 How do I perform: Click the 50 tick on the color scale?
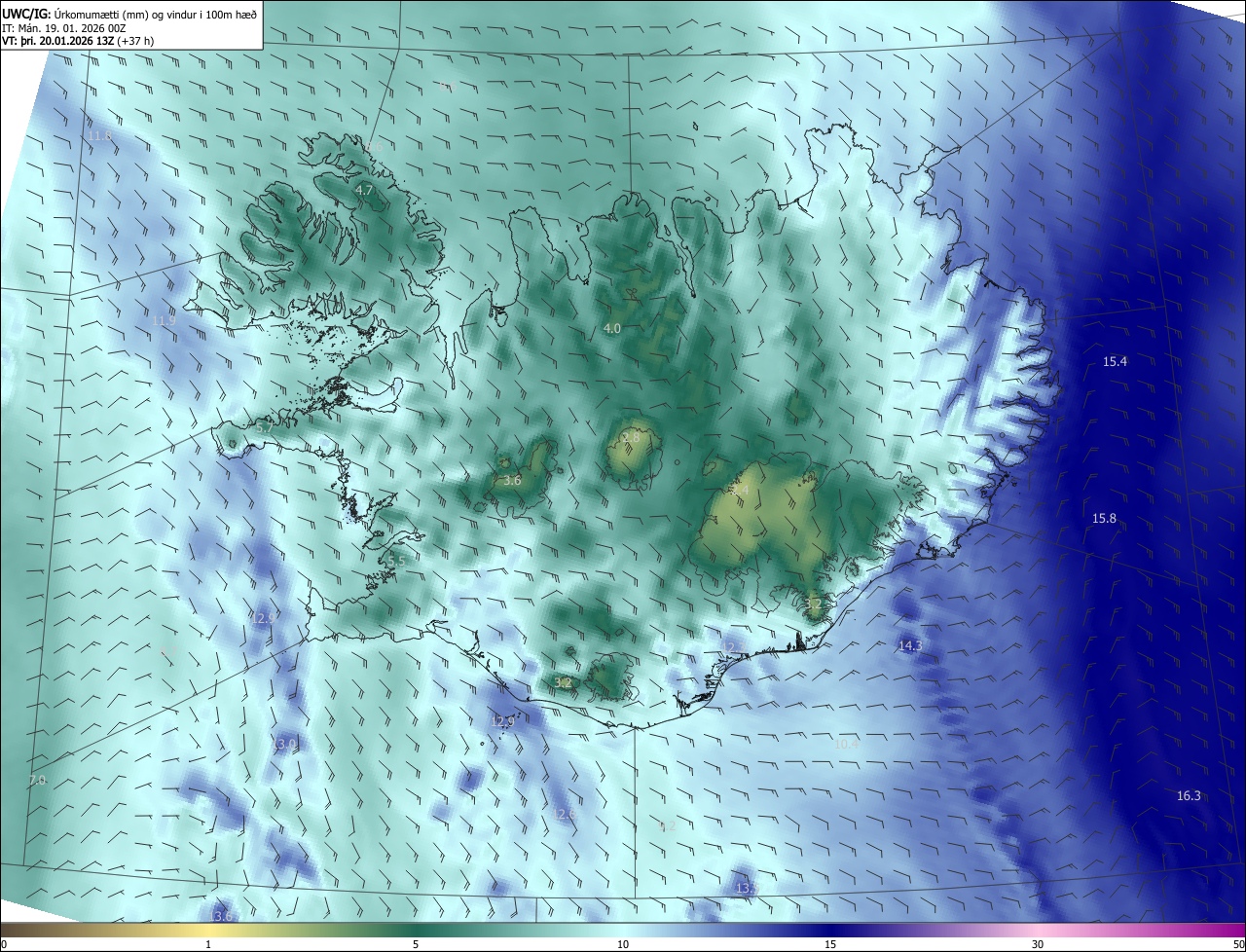[x=1239, y=945]
